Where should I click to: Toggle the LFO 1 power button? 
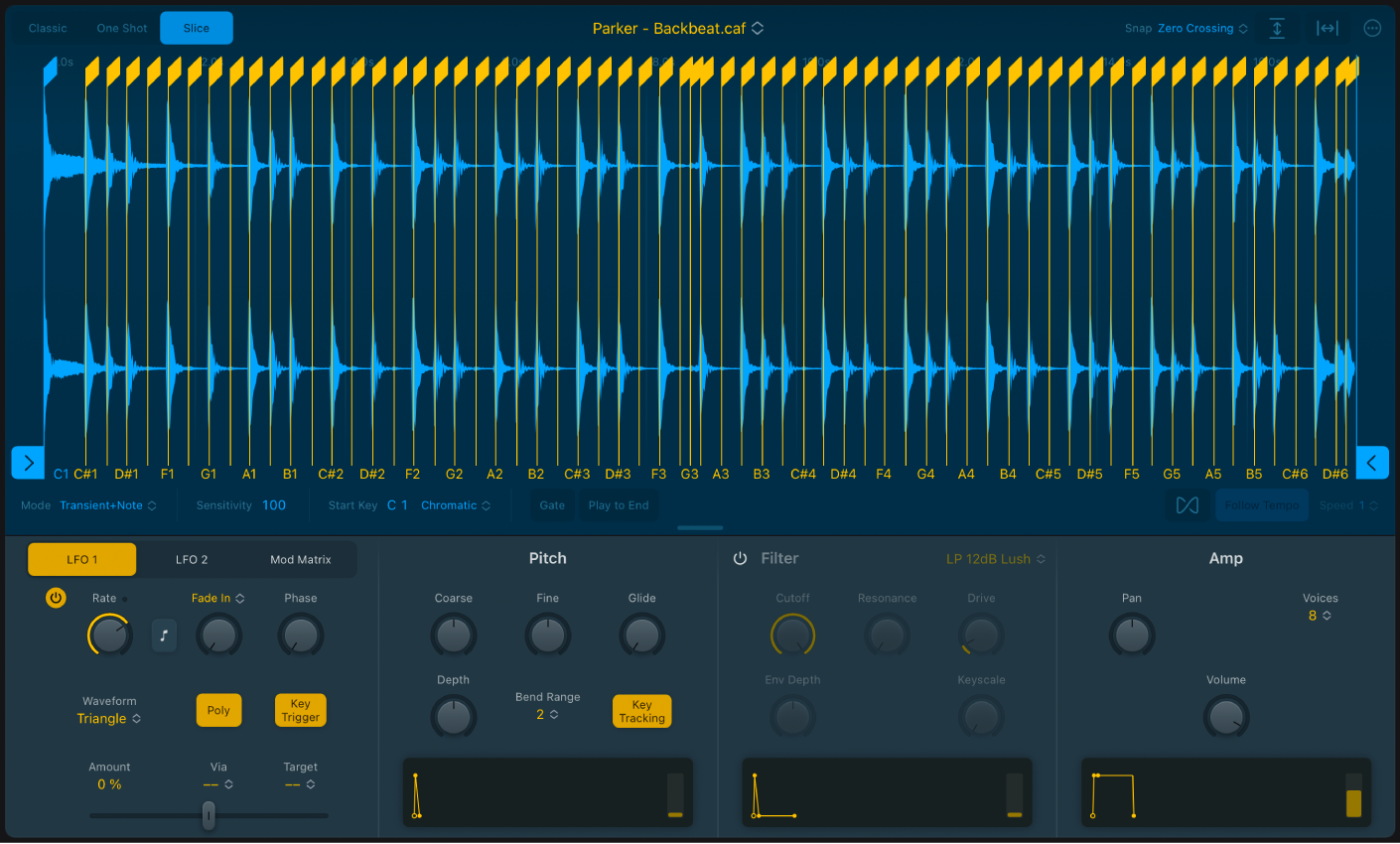(x=56, y=598)
